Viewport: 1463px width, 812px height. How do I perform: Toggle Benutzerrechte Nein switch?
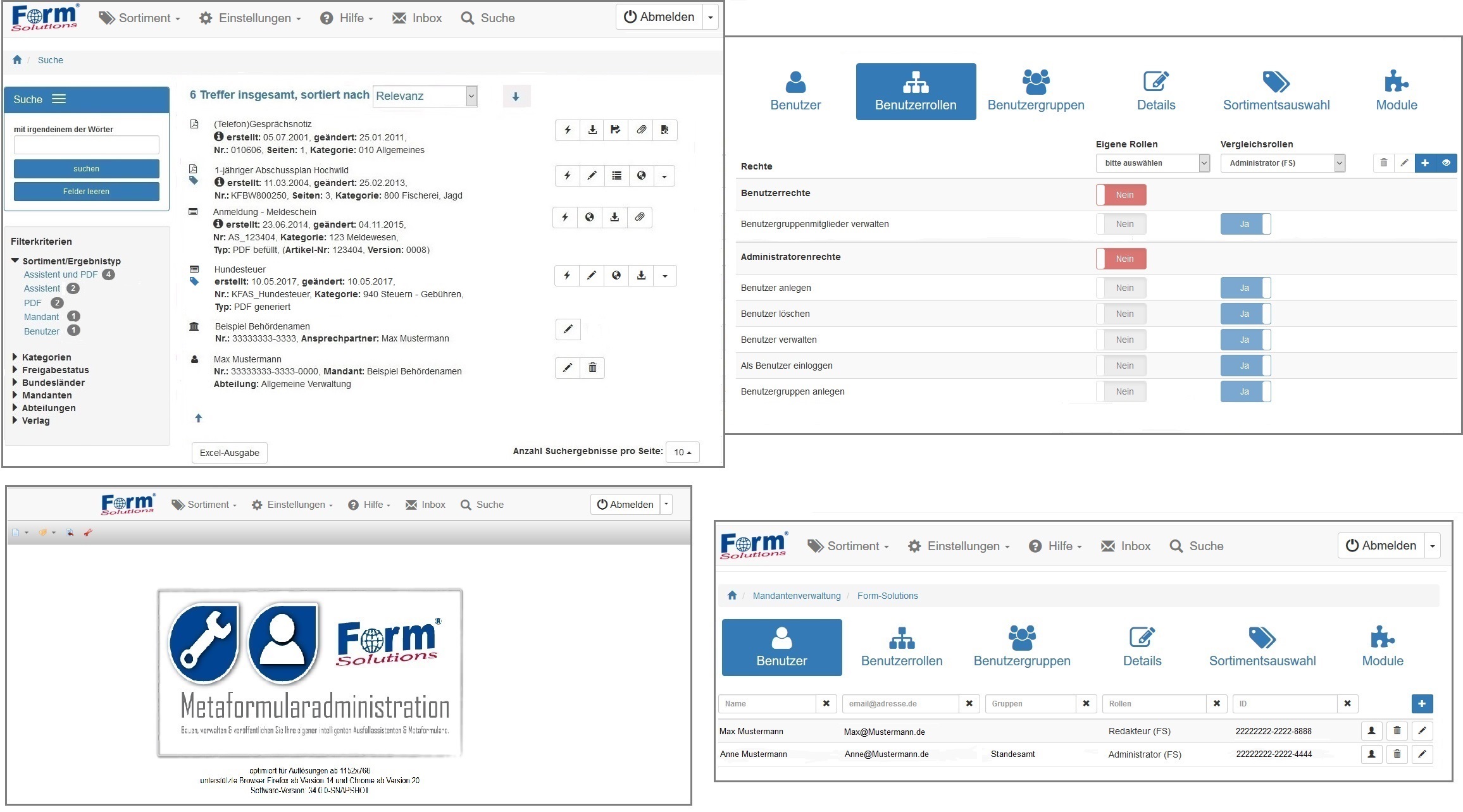pos(1121,195)
